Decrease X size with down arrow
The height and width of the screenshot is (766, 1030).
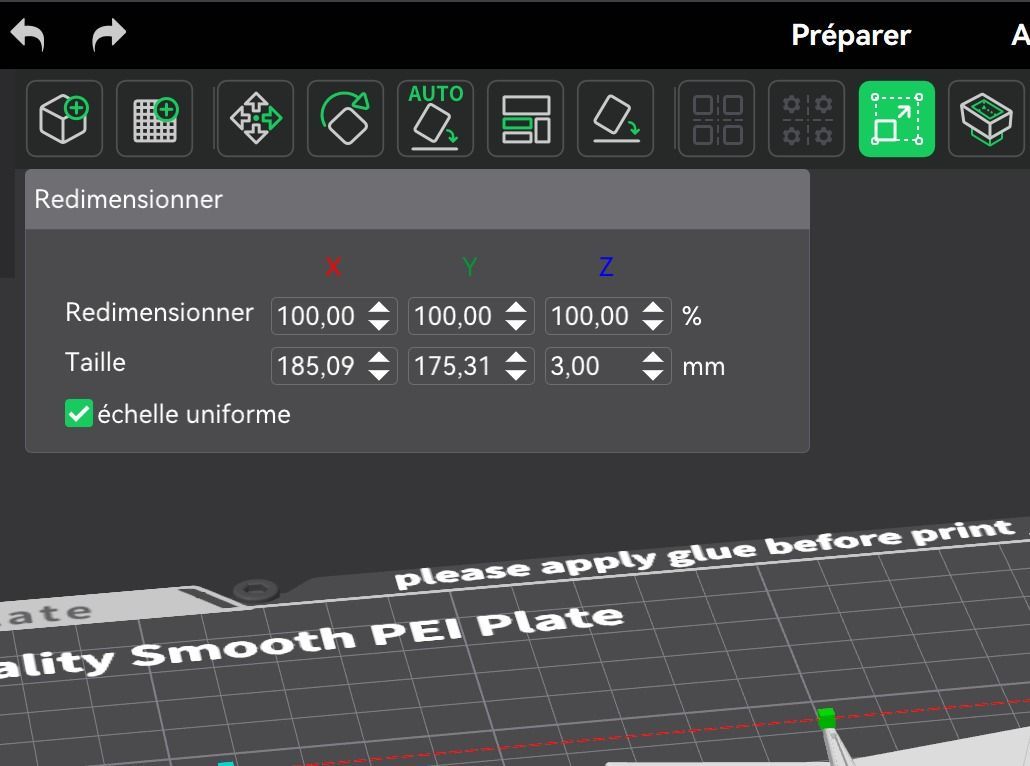pyautogui.click(x=380, y=374)
